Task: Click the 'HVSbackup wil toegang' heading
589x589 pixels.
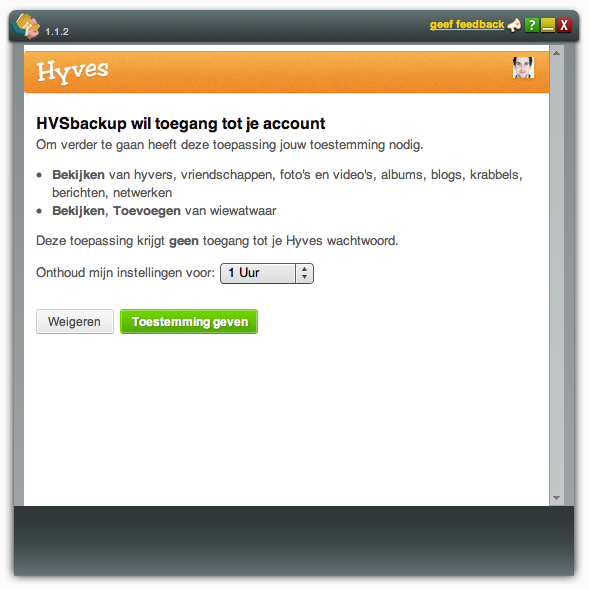Action: [x=181, y=124]
